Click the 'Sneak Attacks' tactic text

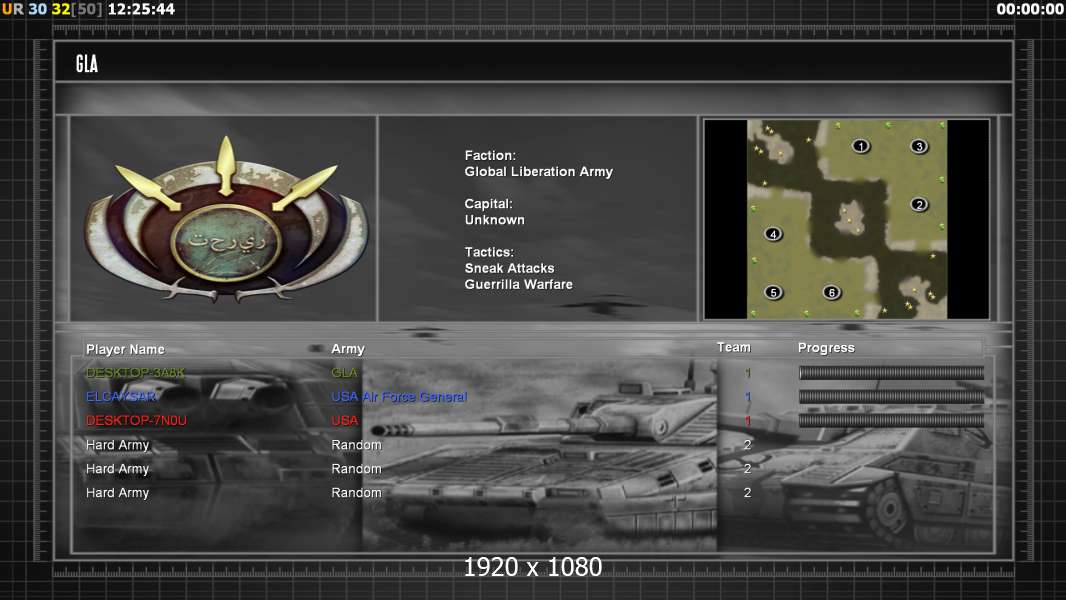pos(509,268)
